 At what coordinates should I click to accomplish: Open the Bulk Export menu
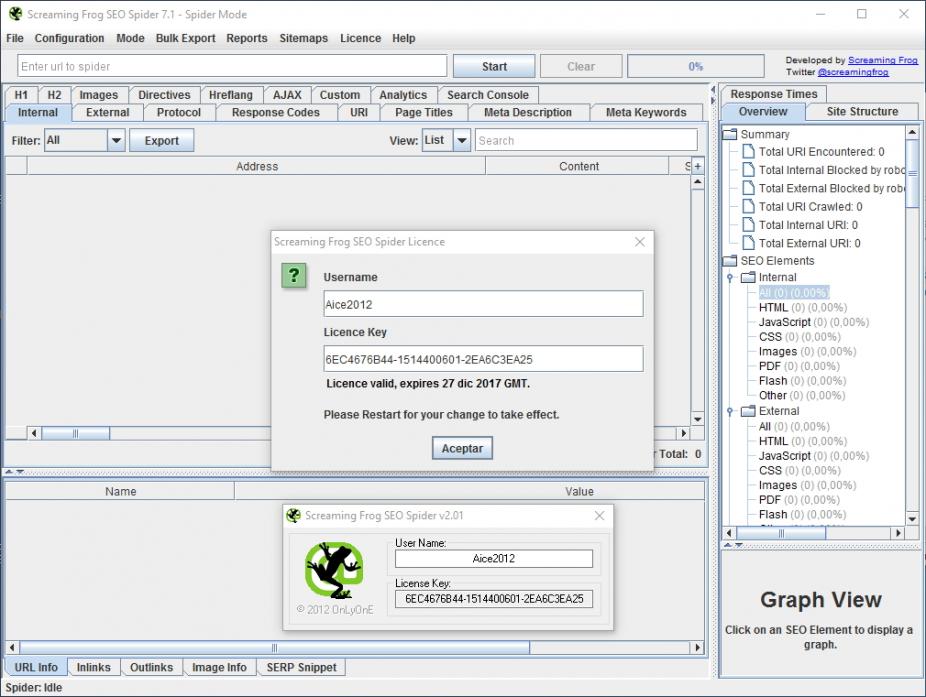185,38
